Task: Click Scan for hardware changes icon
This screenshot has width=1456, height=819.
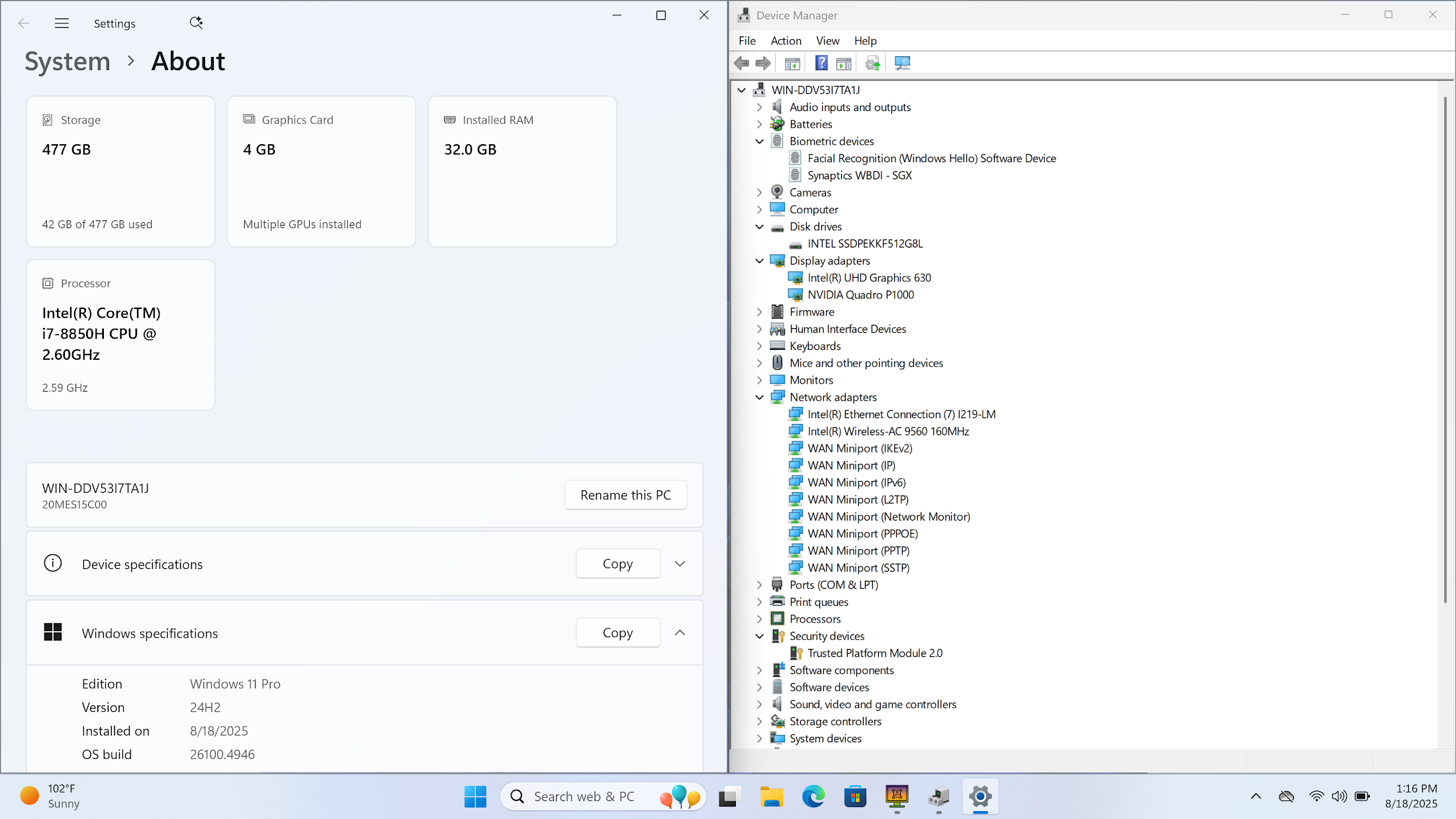Action: pyautogui.click(x=902, y=64)
